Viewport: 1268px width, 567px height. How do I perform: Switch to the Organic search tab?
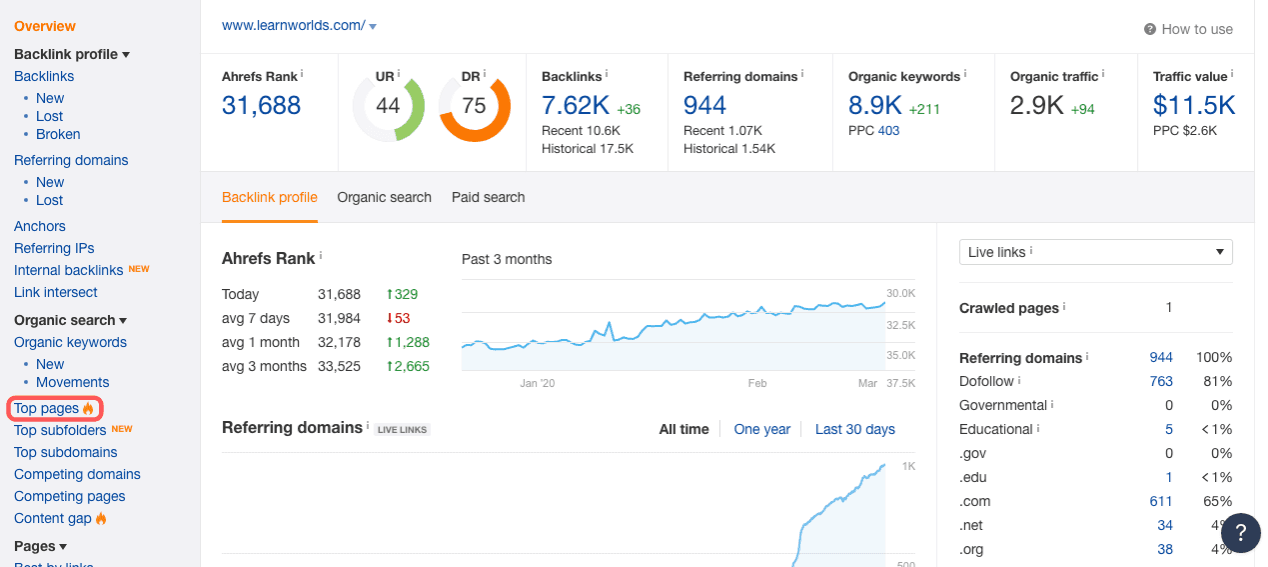pos(384,197)
